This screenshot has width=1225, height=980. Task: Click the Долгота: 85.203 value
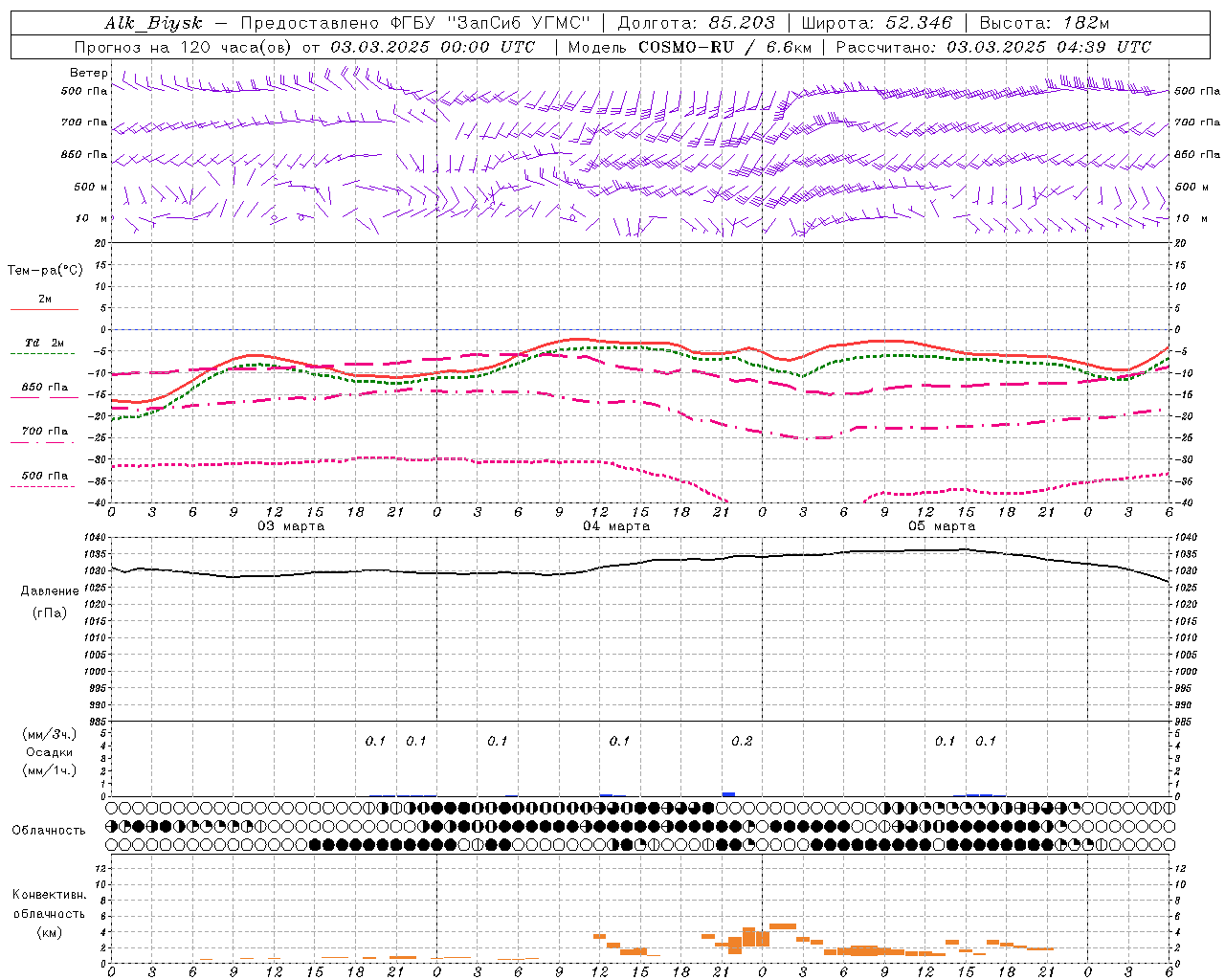point(695,23)
